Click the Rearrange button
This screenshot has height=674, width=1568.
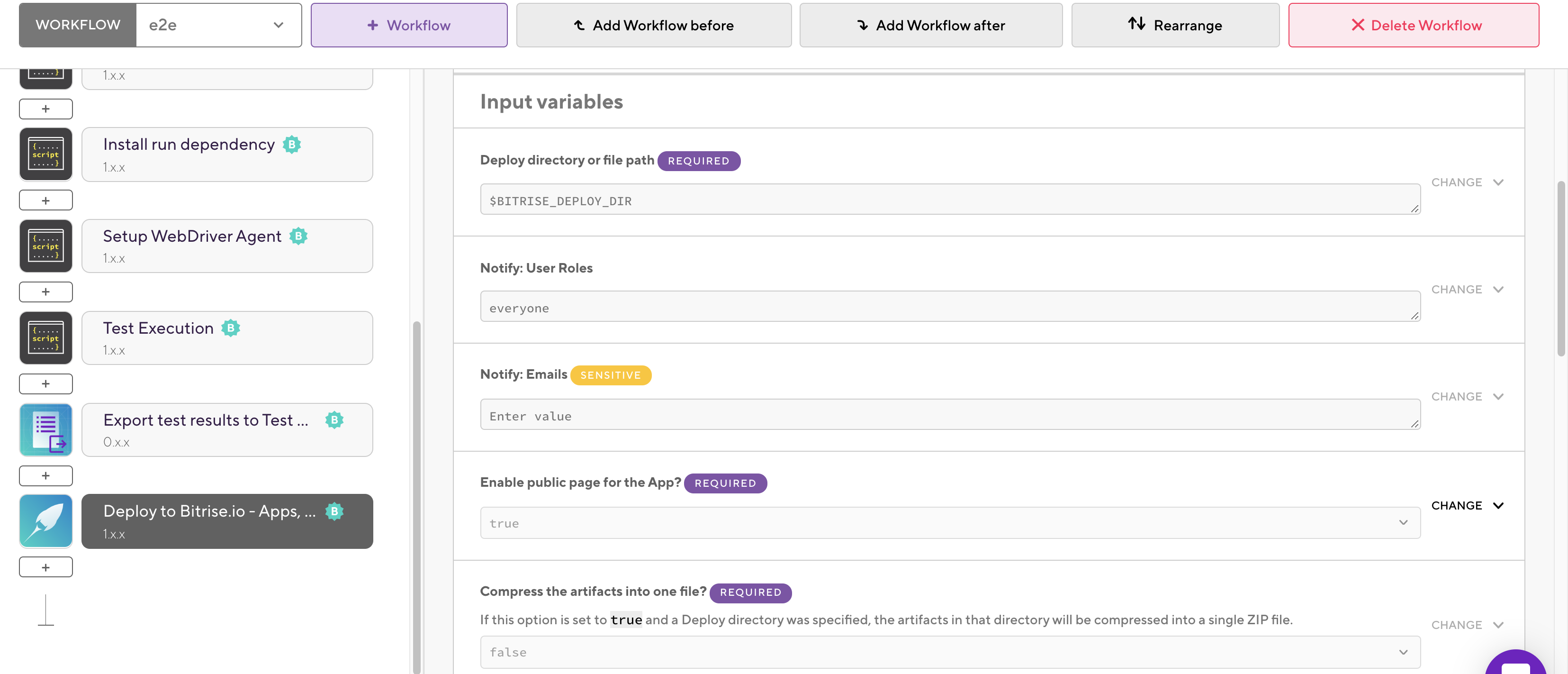pos(1175,25)
